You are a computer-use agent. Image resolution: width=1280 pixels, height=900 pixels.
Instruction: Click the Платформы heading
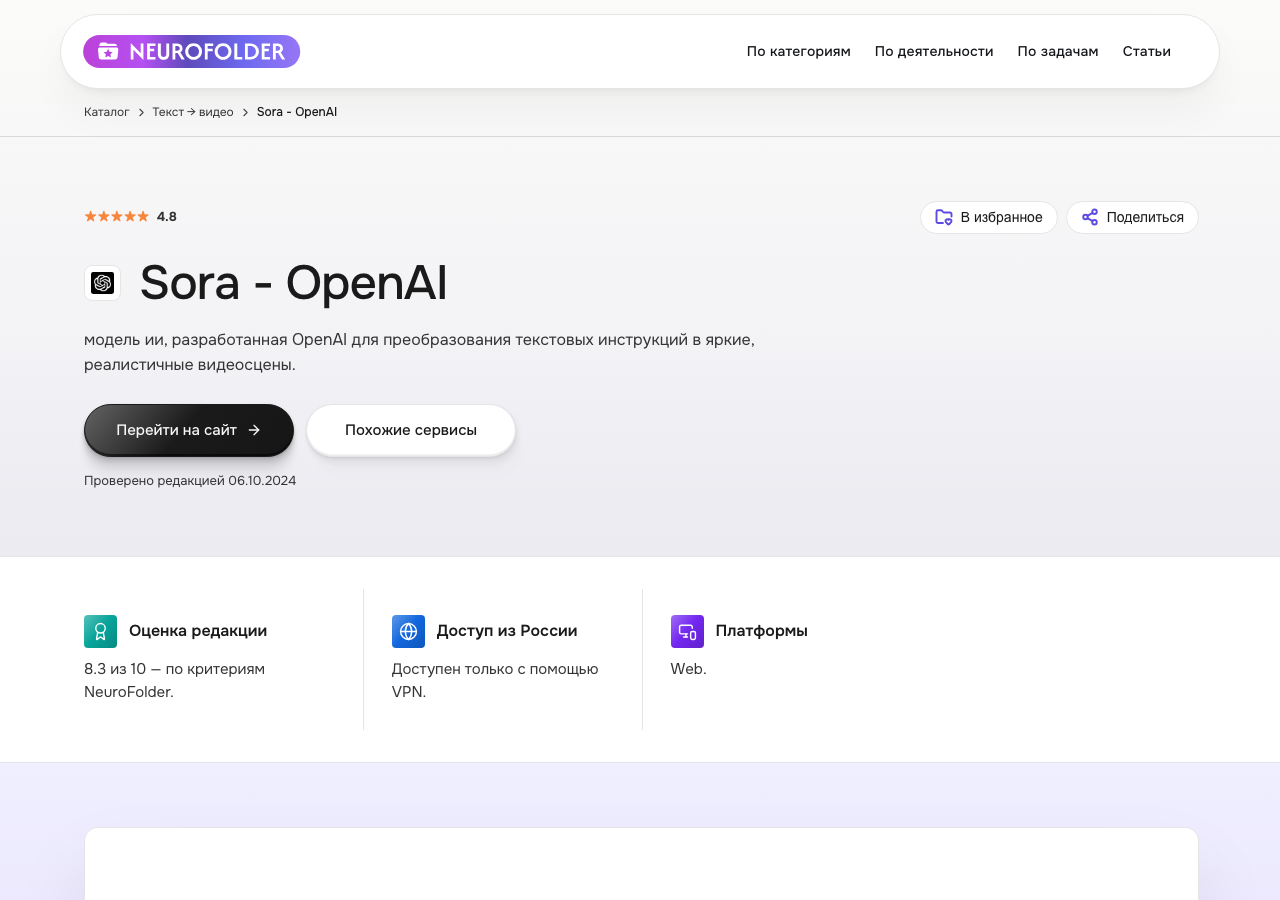(x=762, y=631)
